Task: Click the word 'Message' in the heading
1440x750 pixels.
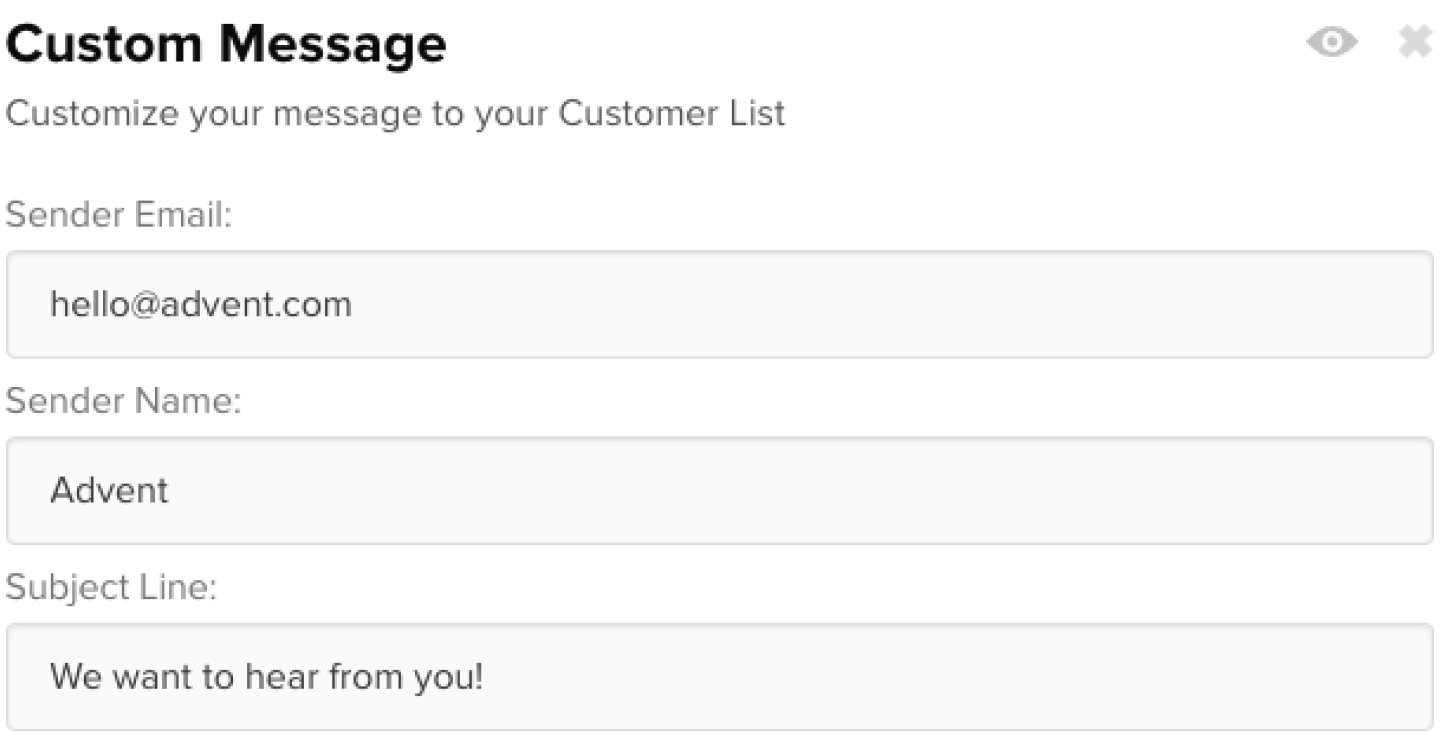Action: click(x=334, y=45)
